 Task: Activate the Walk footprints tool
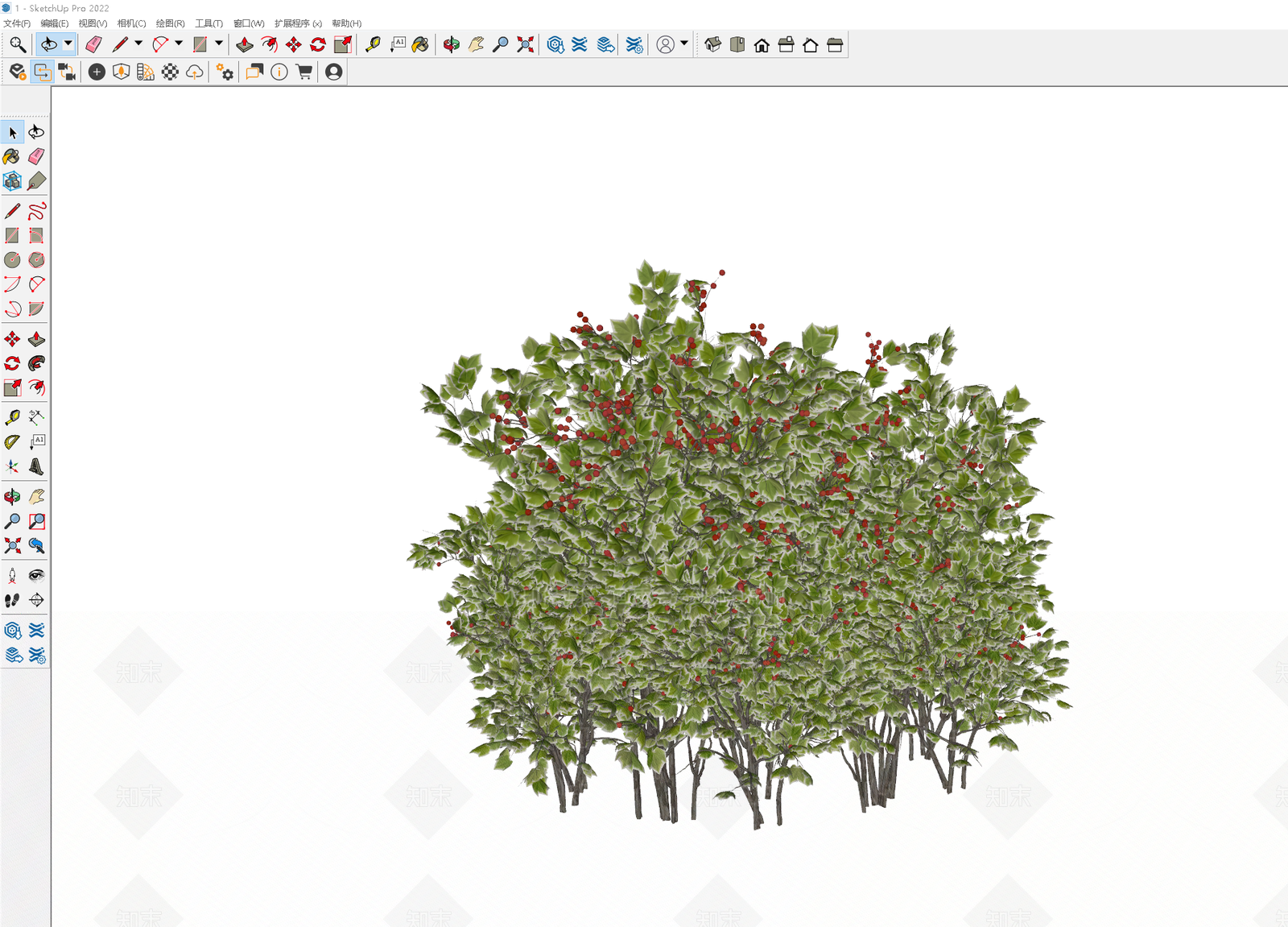tap(13, 600)
